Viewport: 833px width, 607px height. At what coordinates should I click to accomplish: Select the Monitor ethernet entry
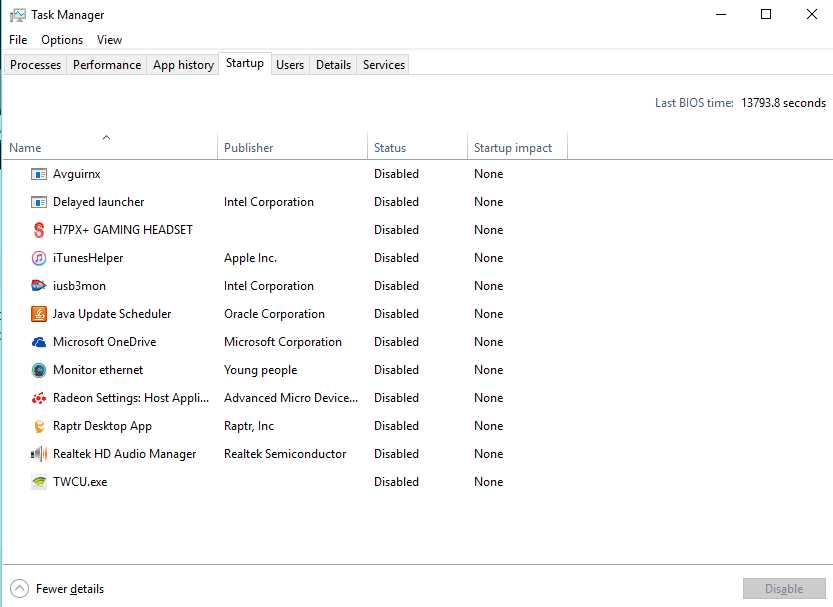click(98, 370)
